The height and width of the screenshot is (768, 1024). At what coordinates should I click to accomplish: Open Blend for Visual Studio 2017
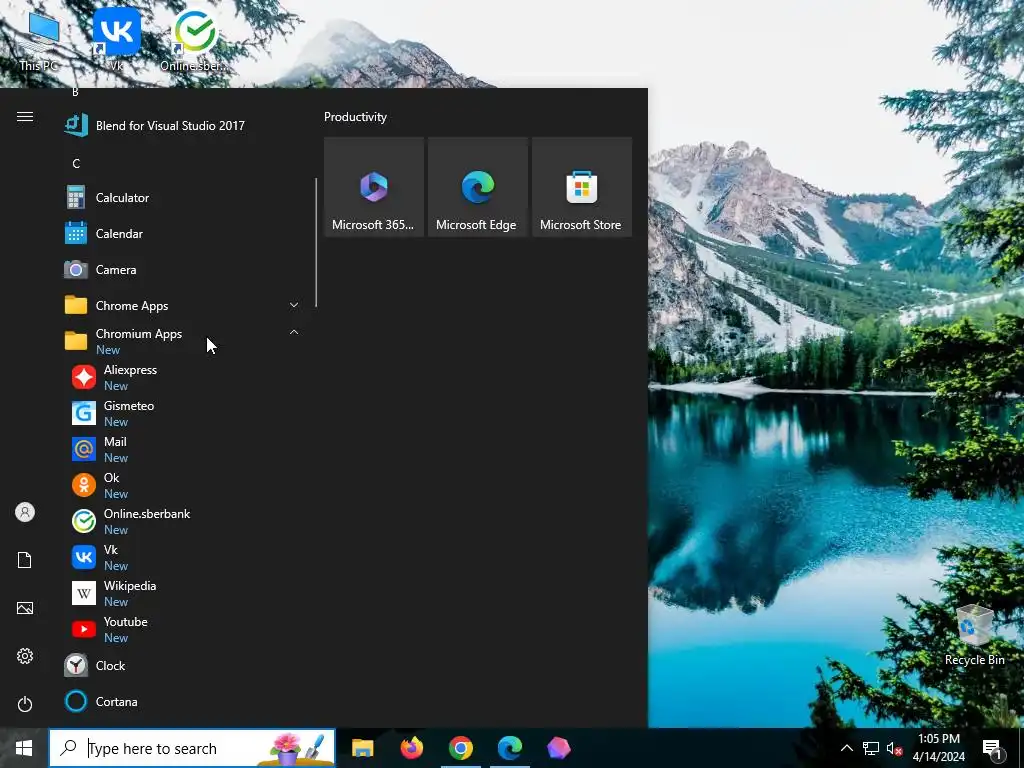point(183,125)
